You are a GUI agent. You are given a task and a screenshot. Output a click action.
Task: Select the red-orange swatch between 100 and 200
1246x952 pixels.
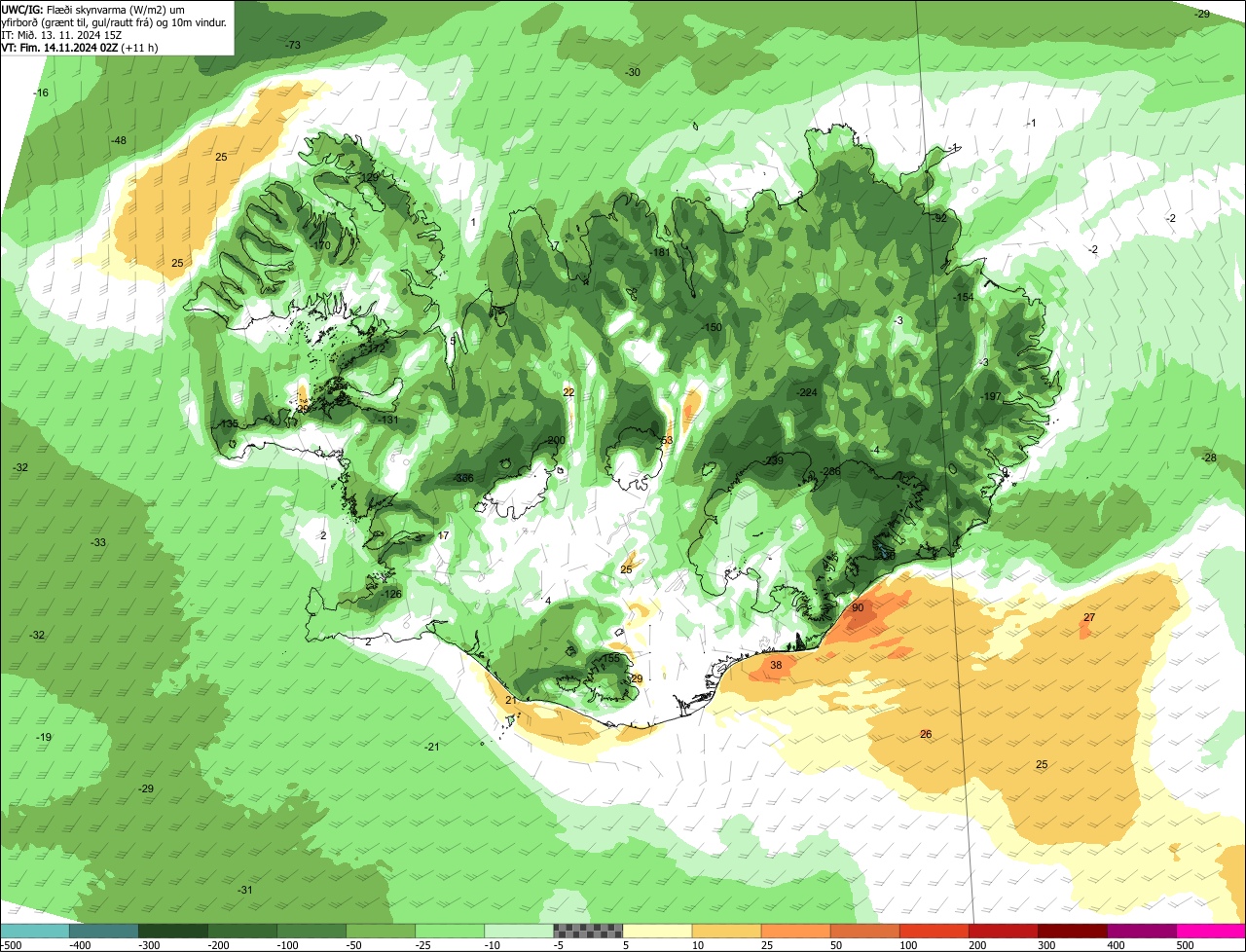click(934, 931)
